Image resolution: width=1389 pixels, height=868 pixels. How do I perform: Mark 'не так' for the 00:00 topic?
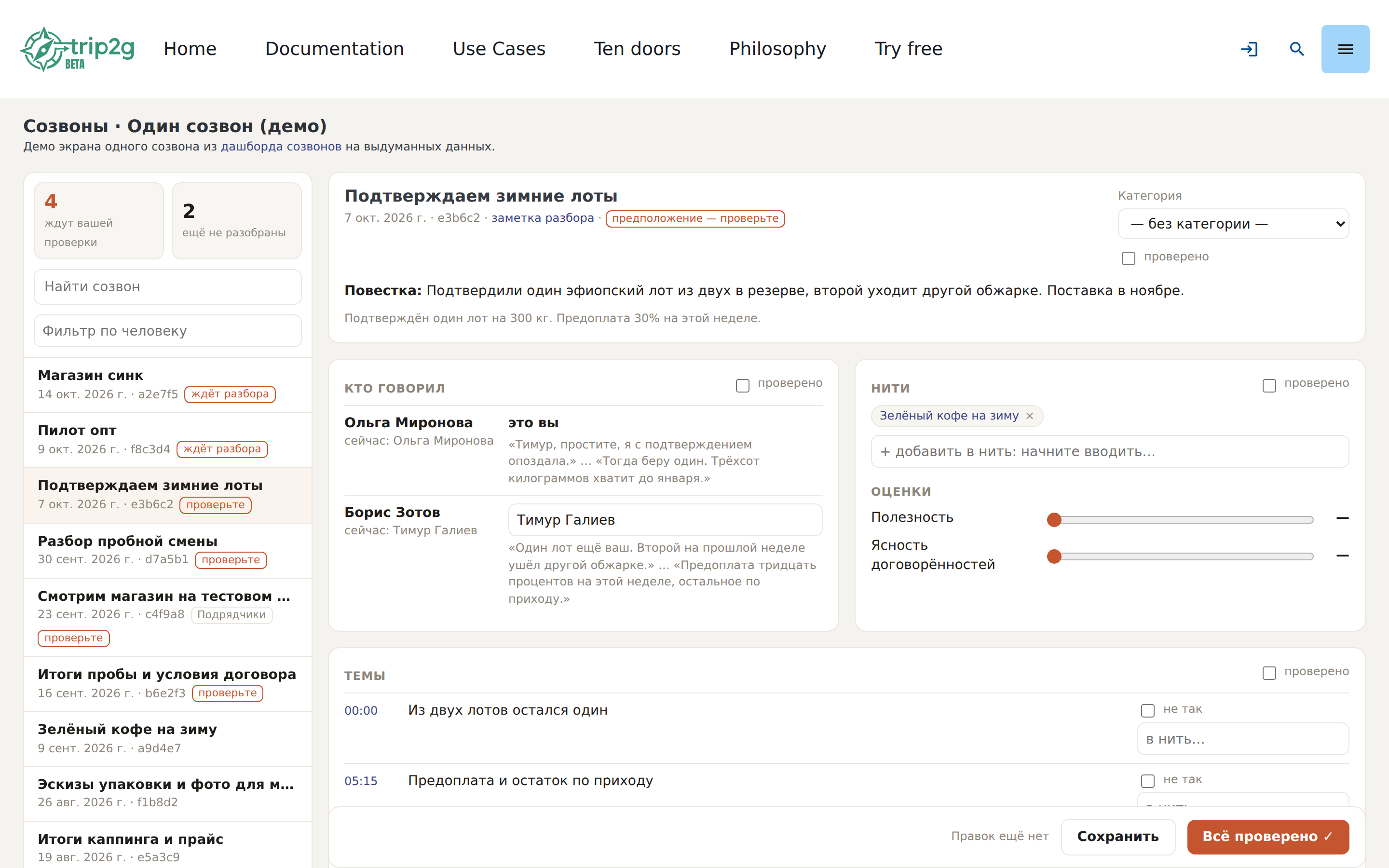click(1148, 710)
